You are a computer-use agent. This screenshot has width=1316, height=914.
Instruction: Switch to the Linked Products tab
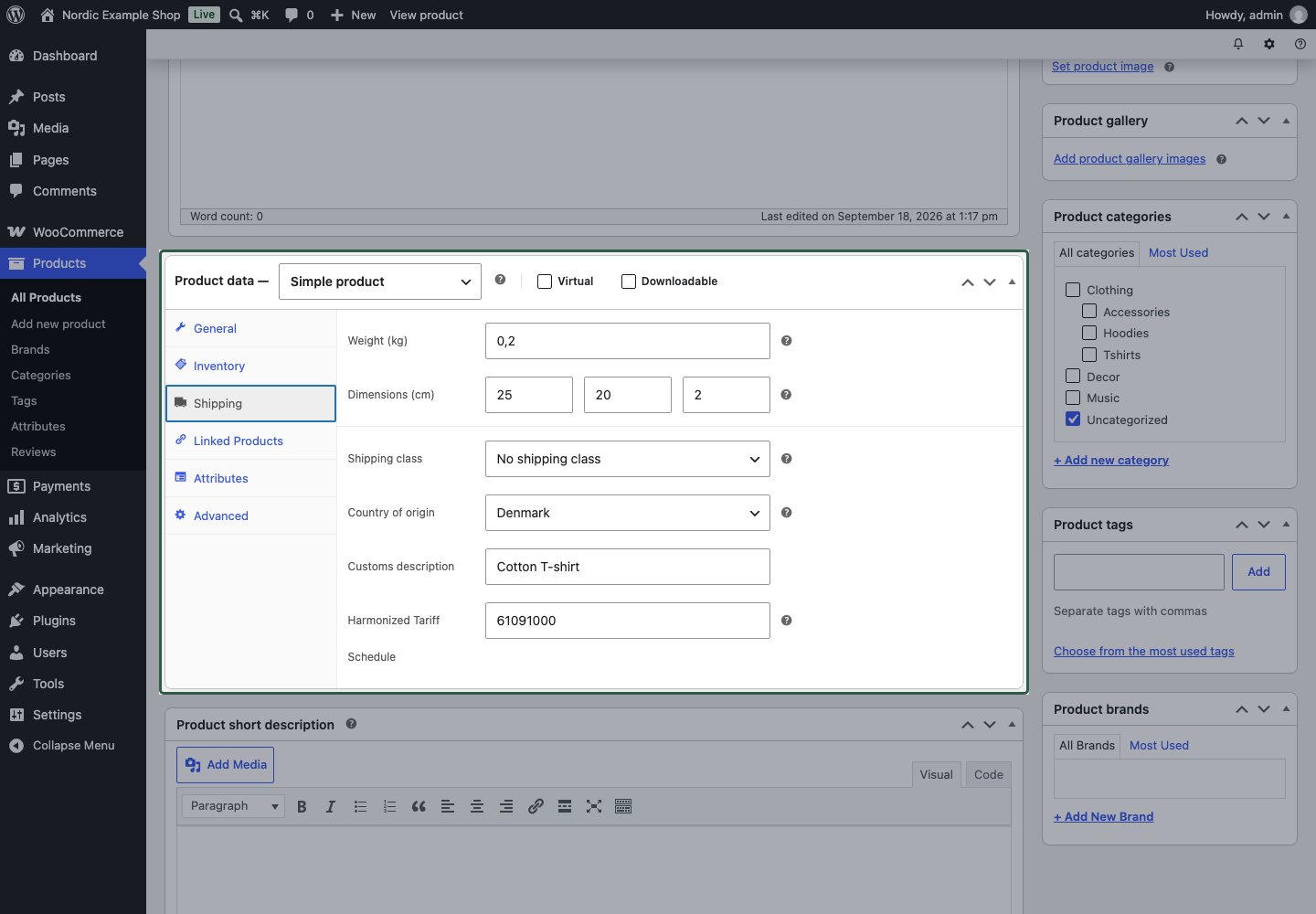click(x=251, y=441)
